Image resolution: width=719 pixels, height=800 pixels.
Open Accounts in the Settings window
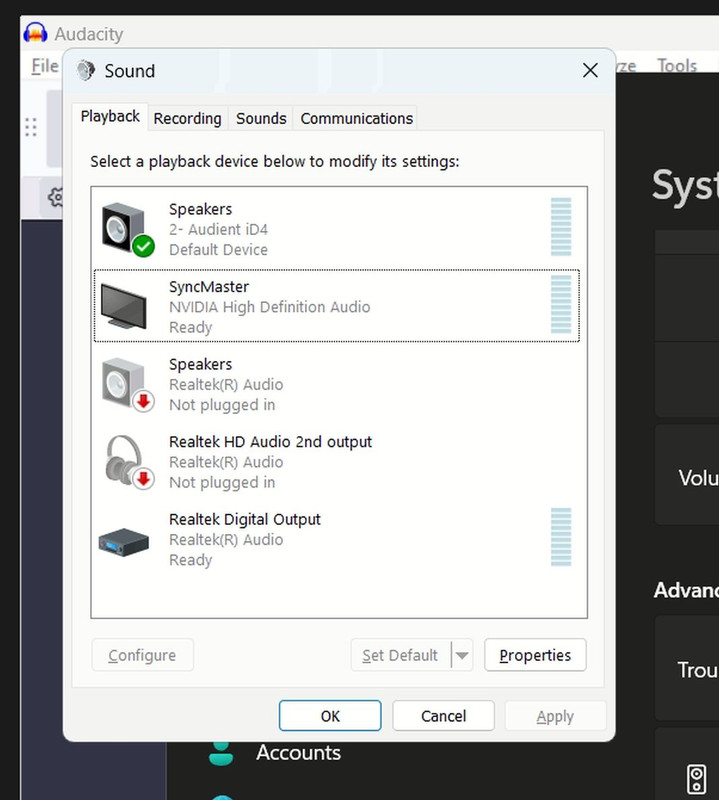click(299, 753)
